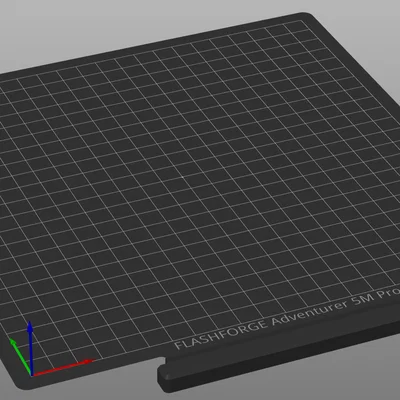Screen dimensions: 400x400
Task: Click the green Y axis arrow
Action: point(20,356)
